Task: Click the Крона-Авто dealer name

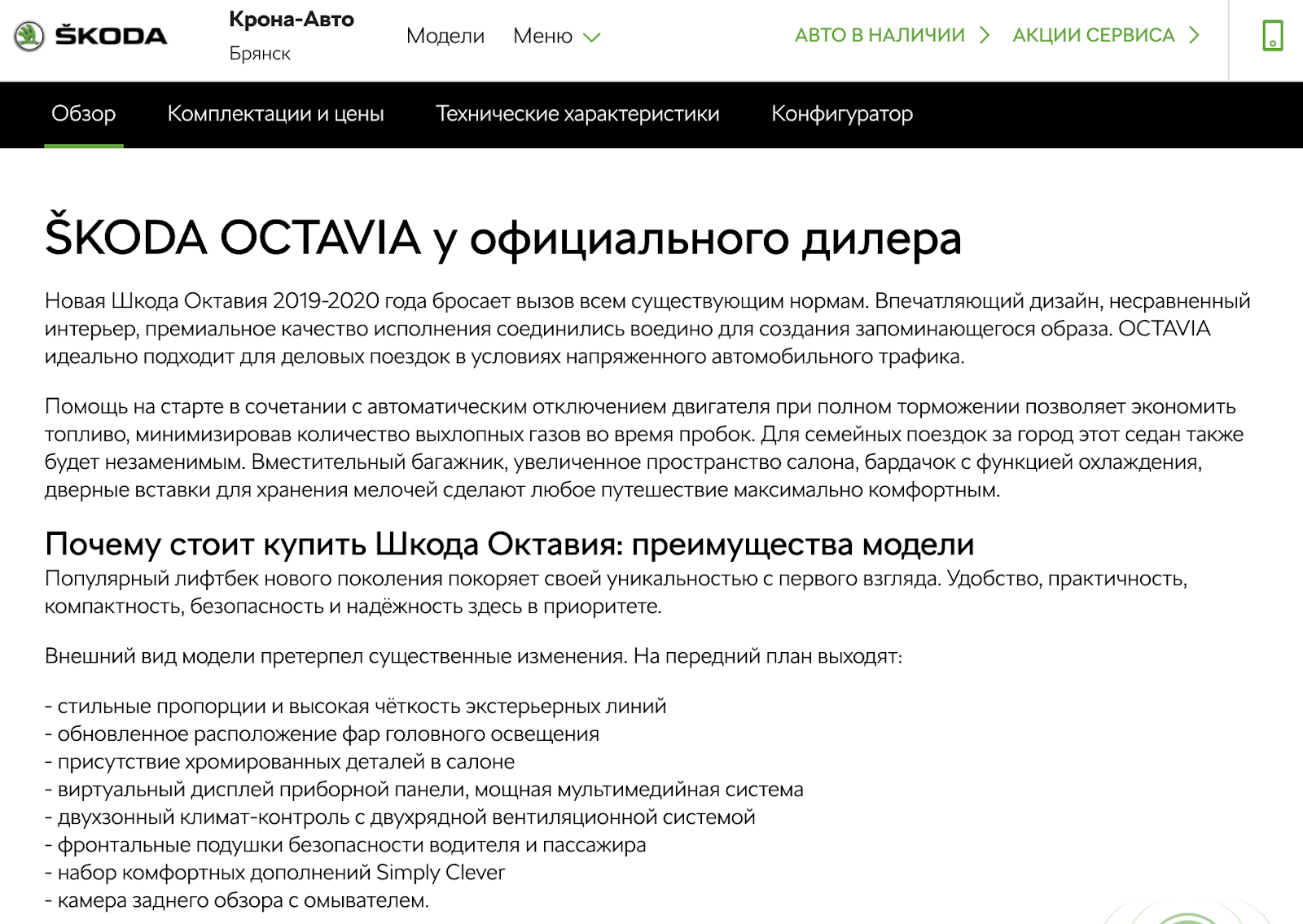Action: [x=292, y=19]
